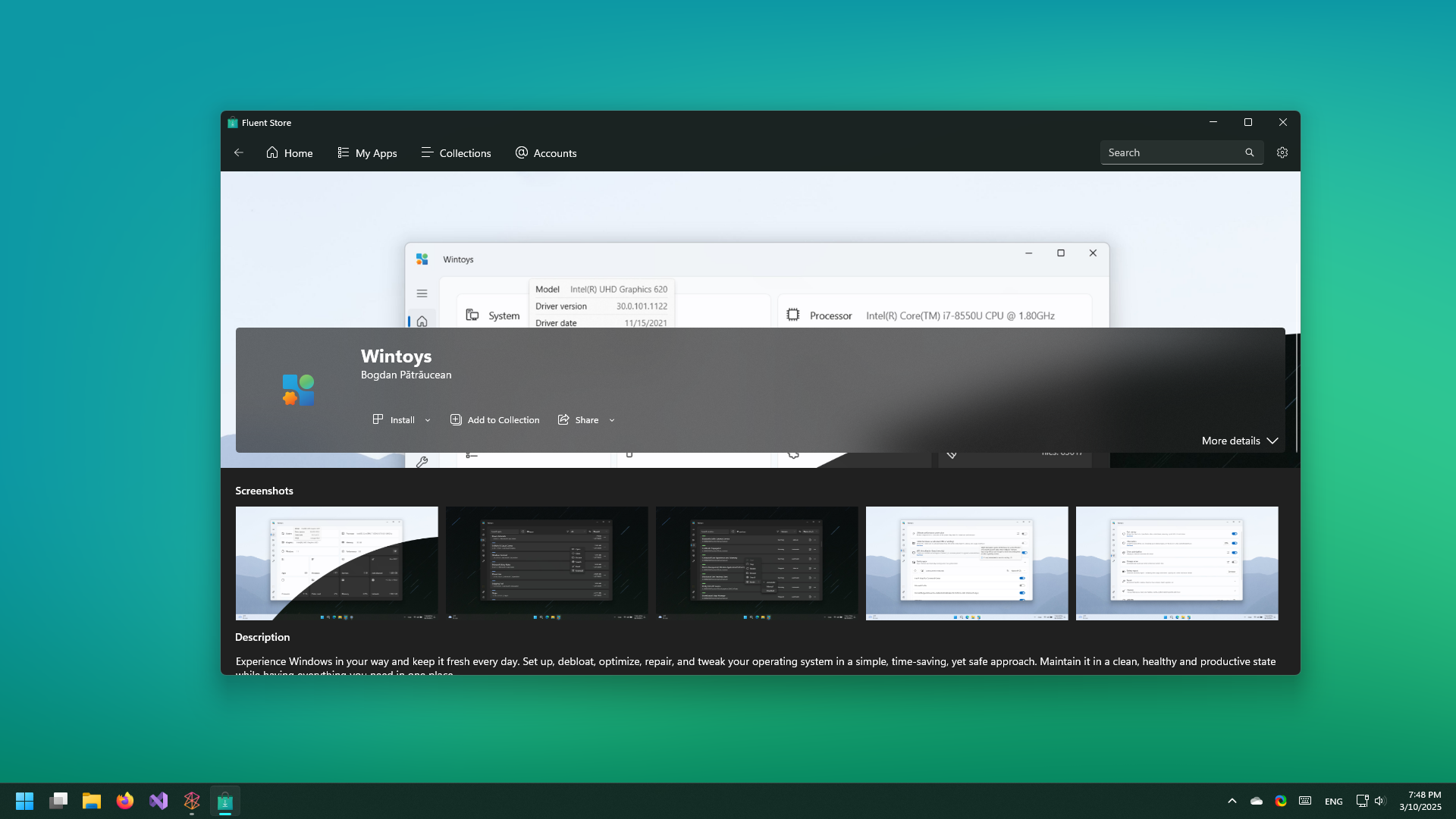Show hidden tray icons chevron
Viewport: 1456px width, 819px height.
(1232, 801)
